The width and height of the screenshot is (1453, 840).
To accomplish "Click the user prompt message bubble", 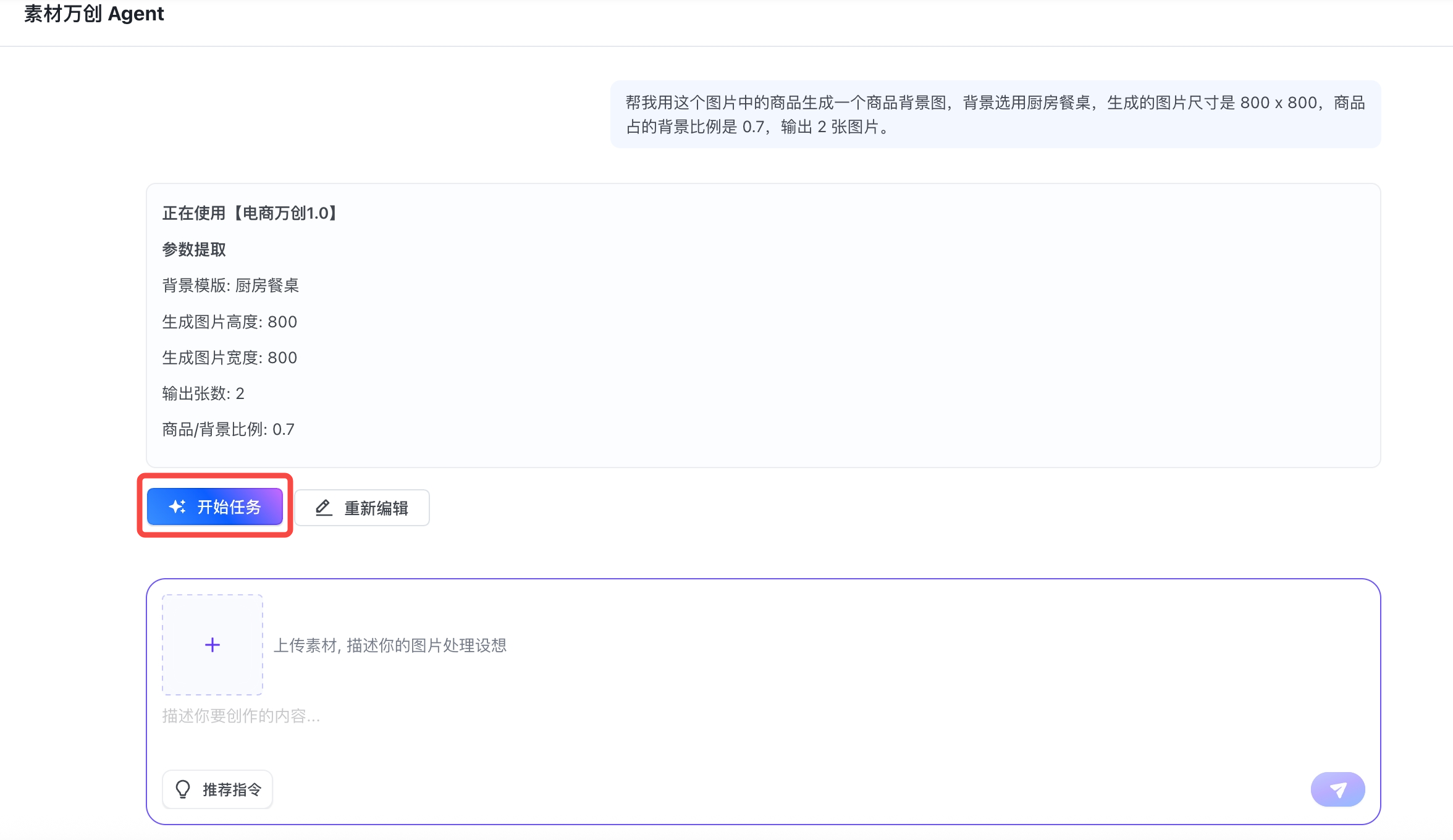I will click(995, 114).
